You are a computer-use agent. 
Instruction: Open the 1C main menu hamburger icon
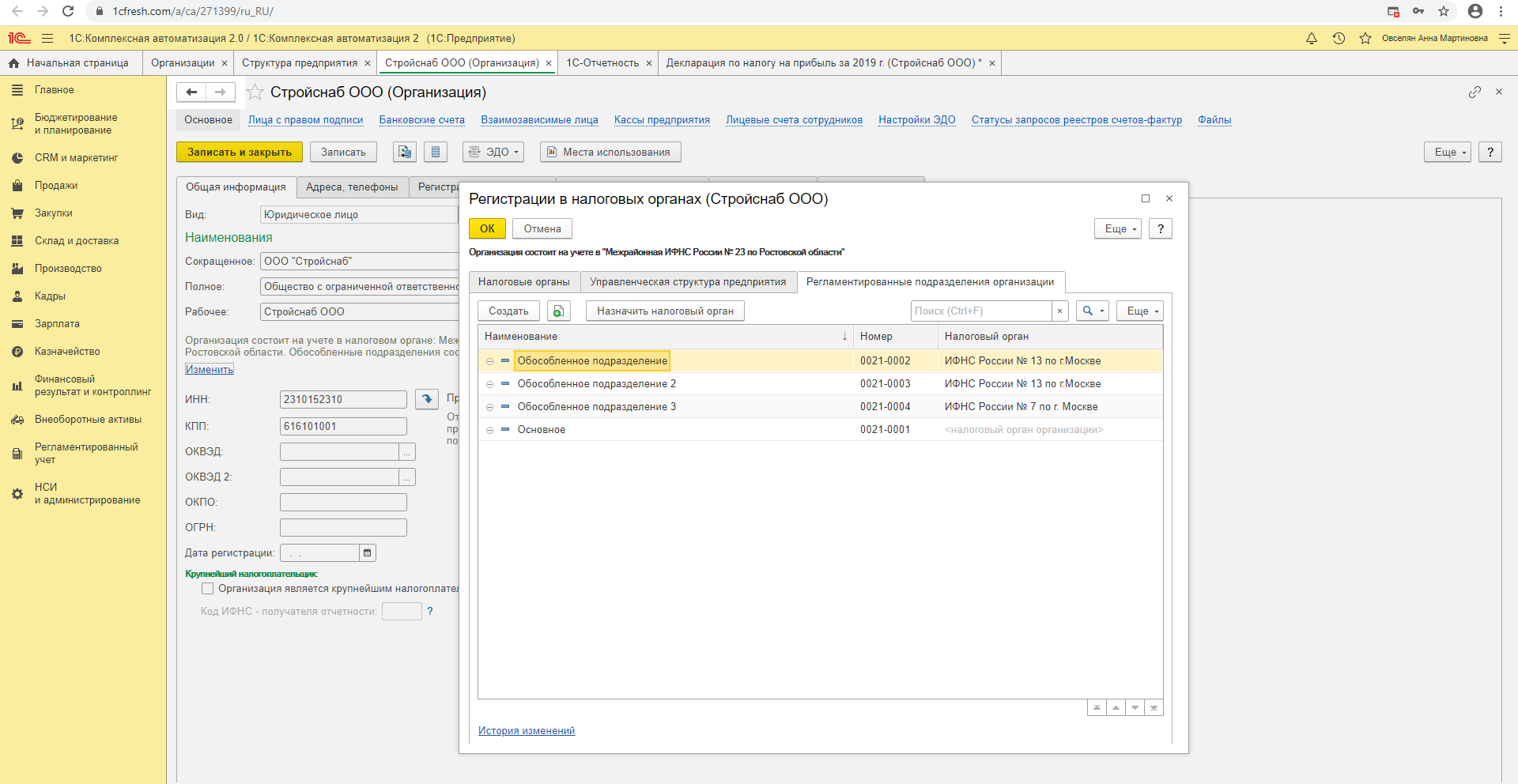[47, 38]
